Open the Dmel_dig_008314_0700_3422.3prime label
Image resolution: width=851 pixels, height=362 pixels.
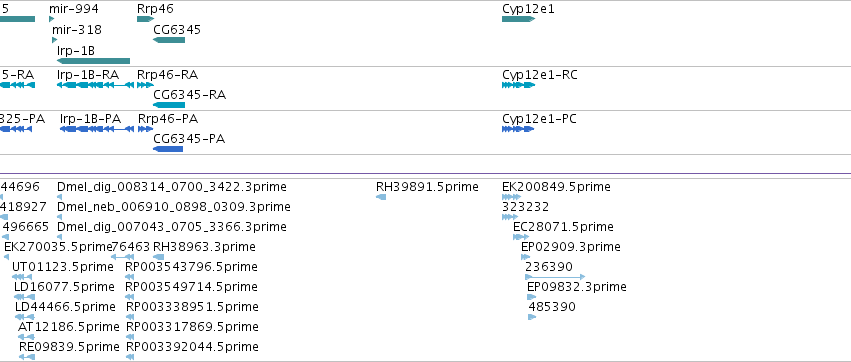coord(172,187)
